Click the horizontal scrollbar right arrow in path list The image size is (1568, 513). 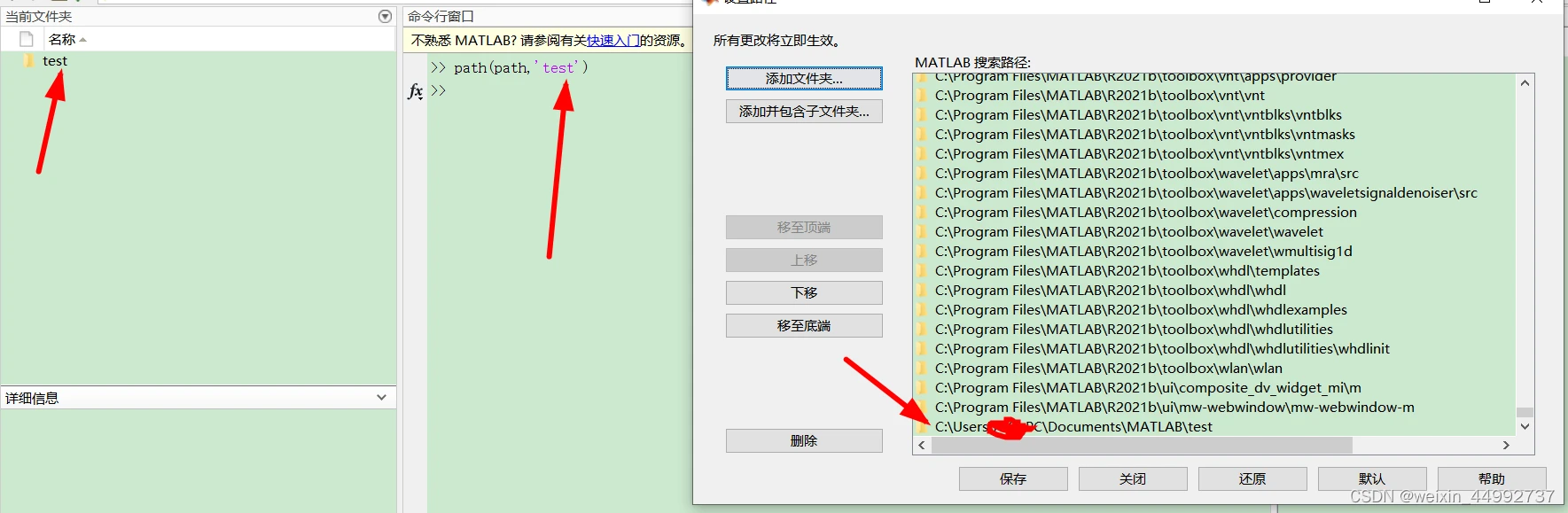[1506, 445]
